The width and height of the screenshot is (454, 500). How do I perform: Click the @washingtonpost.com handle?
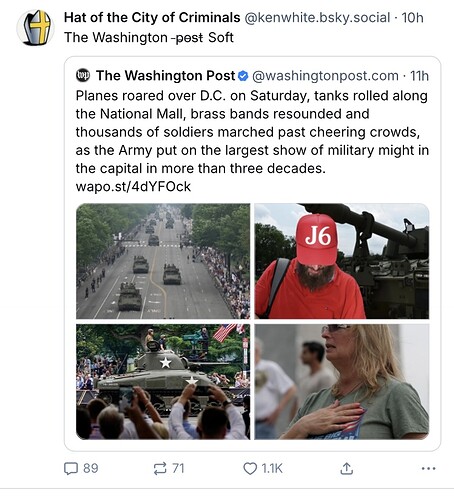tap(325, 76)
